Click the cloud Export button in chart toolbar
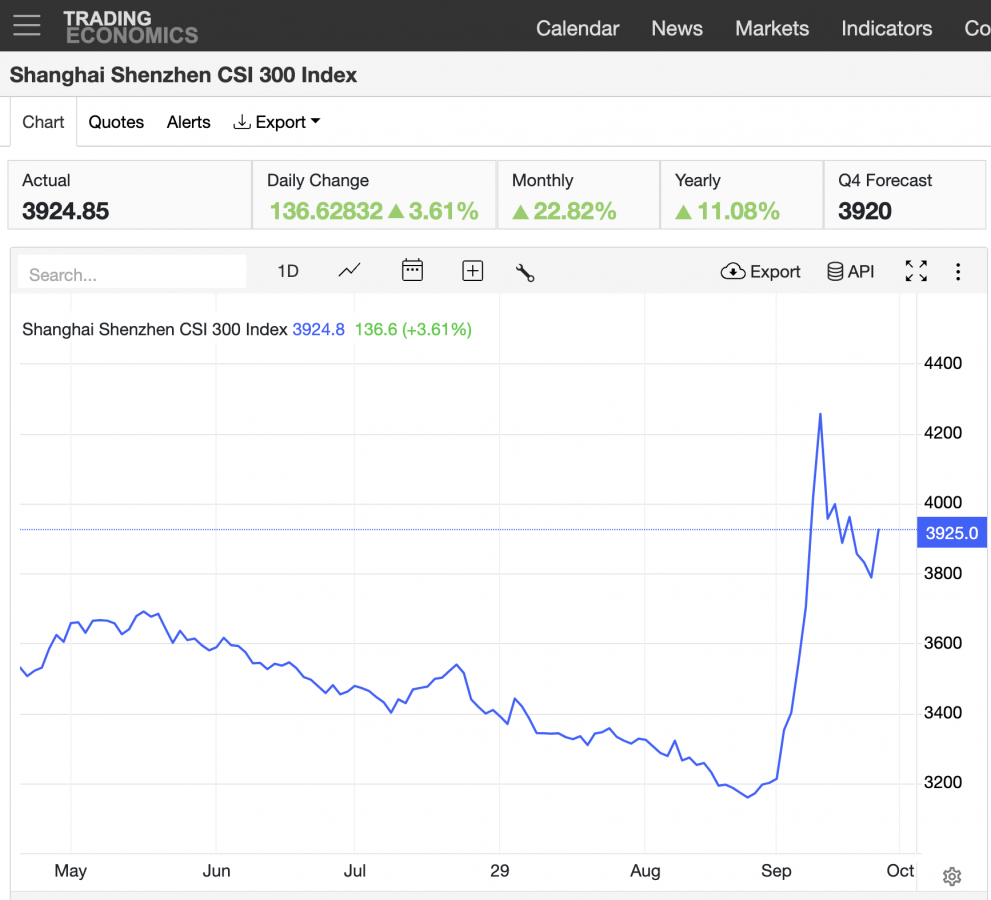Image resolution: width=991 pixels, height=900 pixels. (761, 271)
